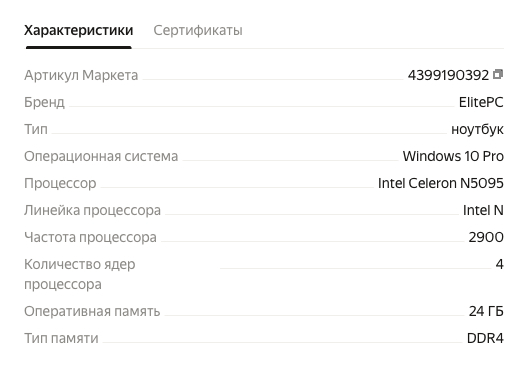Screen dimensions: 528x382
Task: Click the Windows 10 Pro value
Action: click(453, 156)
